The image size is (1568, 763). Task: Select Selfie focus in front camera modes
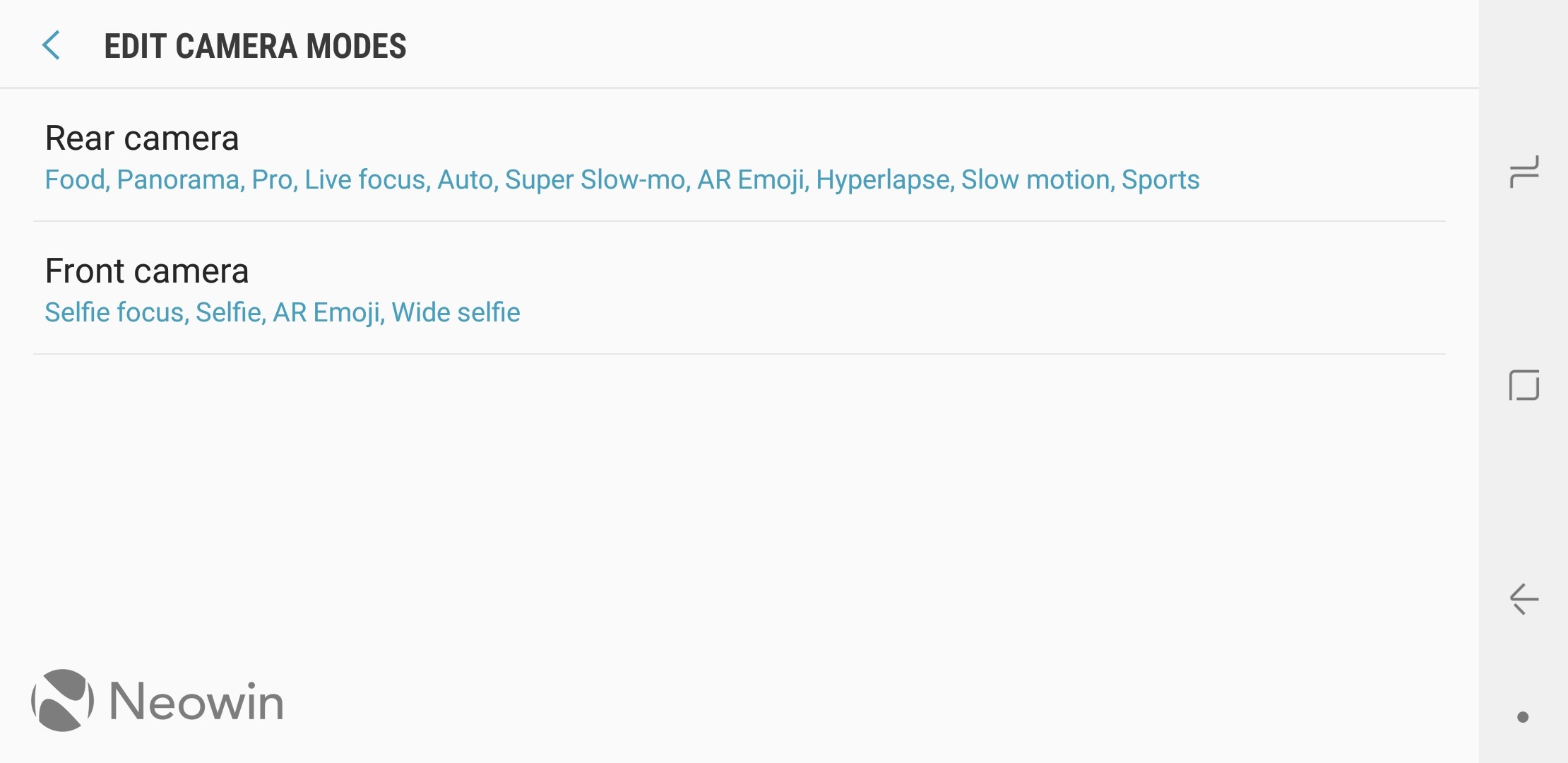pos(114,312)
